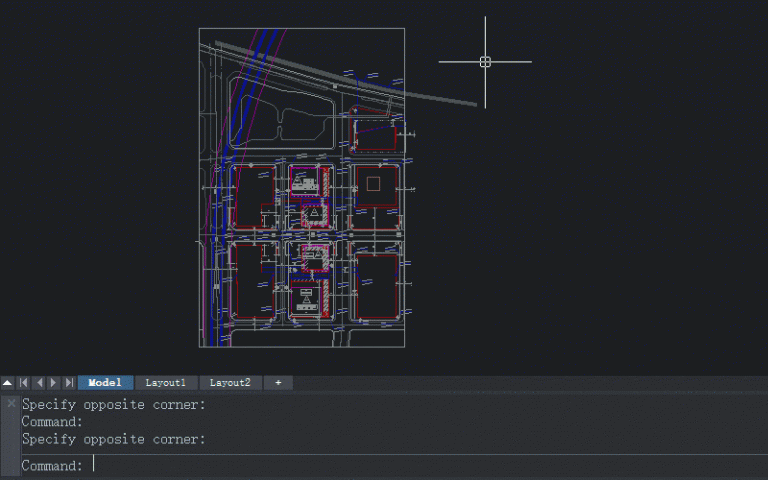Jump to first layout tab arrow

click(24, 383)
